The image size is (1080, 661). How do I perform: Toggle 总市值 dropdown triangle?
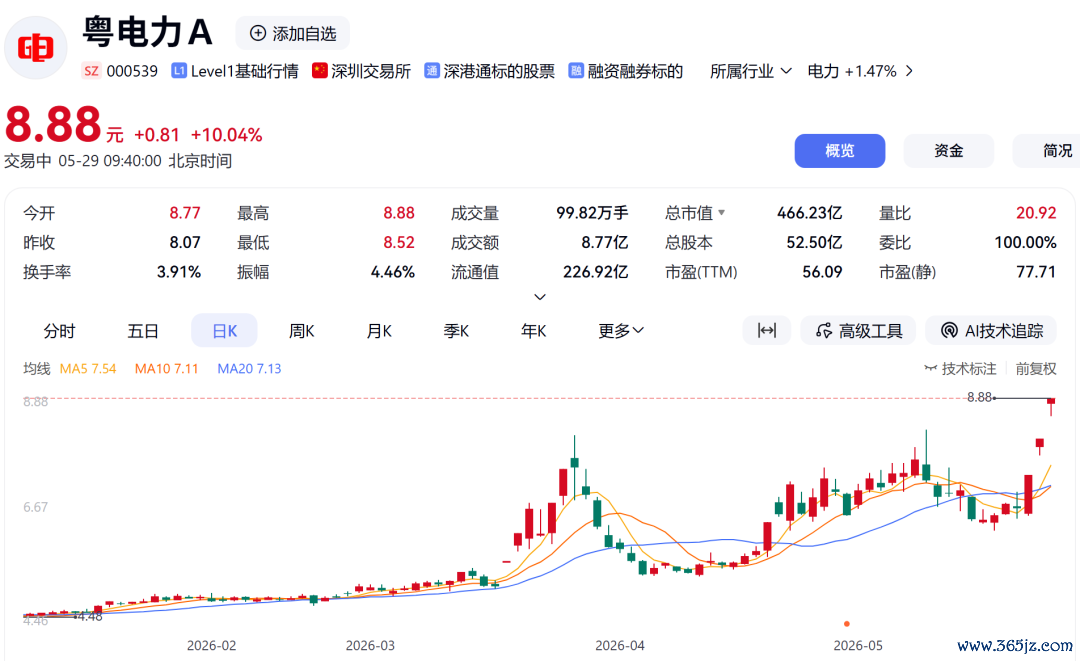click(x=721, y=213)
